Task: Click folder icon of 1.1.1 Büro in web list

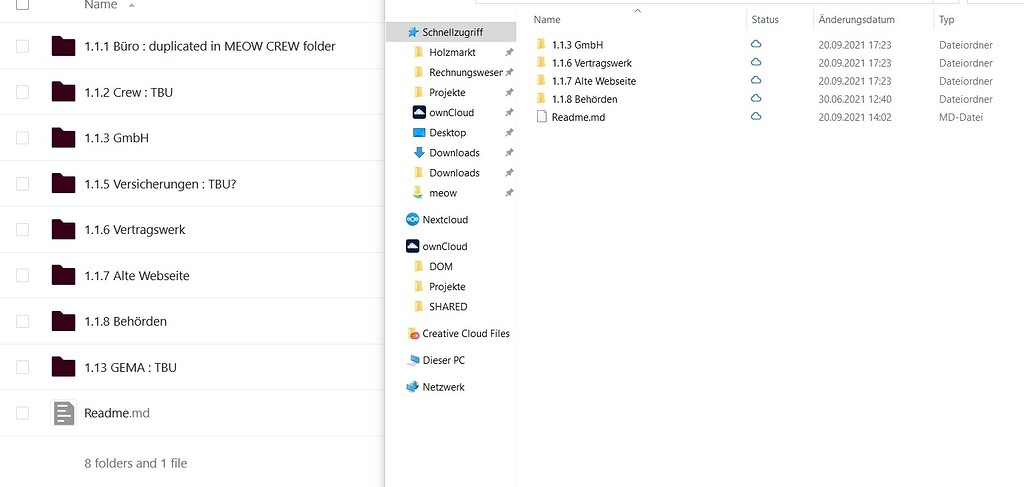Action: [x=63, y=46]
